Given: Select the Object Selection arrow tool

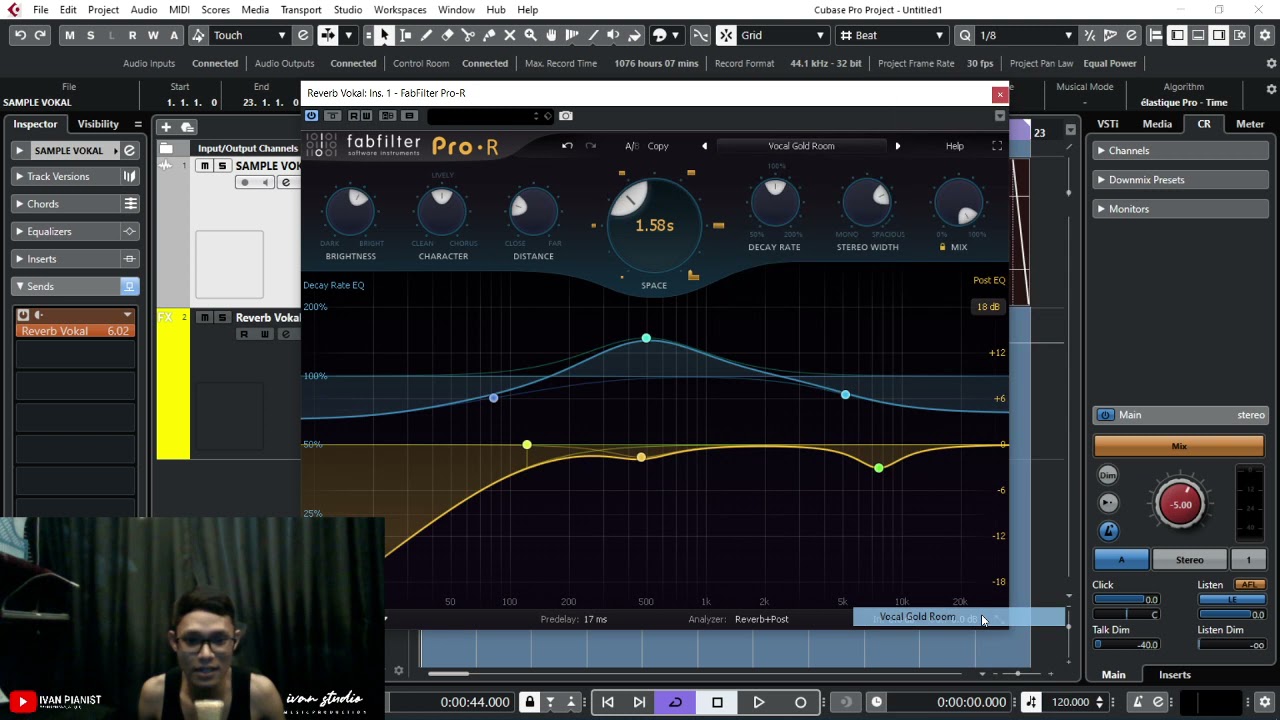Looking at the screenshot, I should pos(384,35).
